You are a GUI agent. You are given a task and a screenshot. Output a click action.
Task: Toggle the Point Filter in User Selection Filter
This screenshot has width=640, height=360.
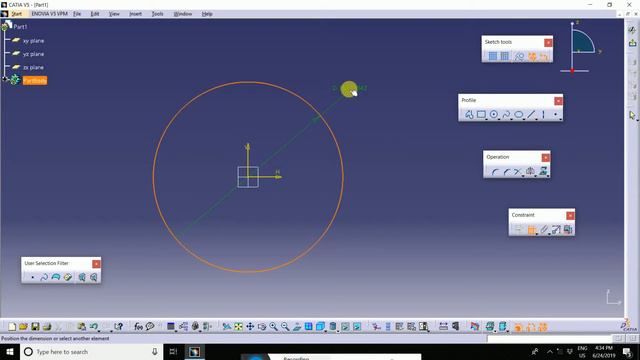pos(32,278)
